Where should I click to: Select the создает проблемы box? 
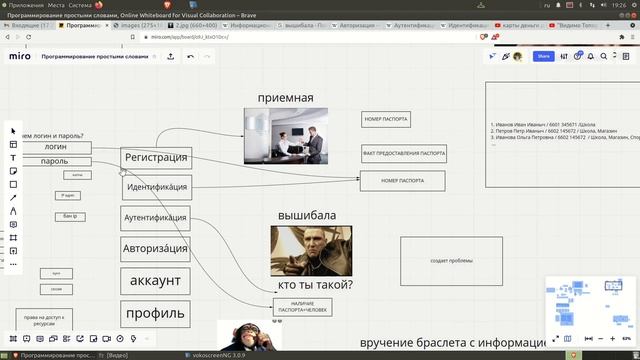coord(451,261)
